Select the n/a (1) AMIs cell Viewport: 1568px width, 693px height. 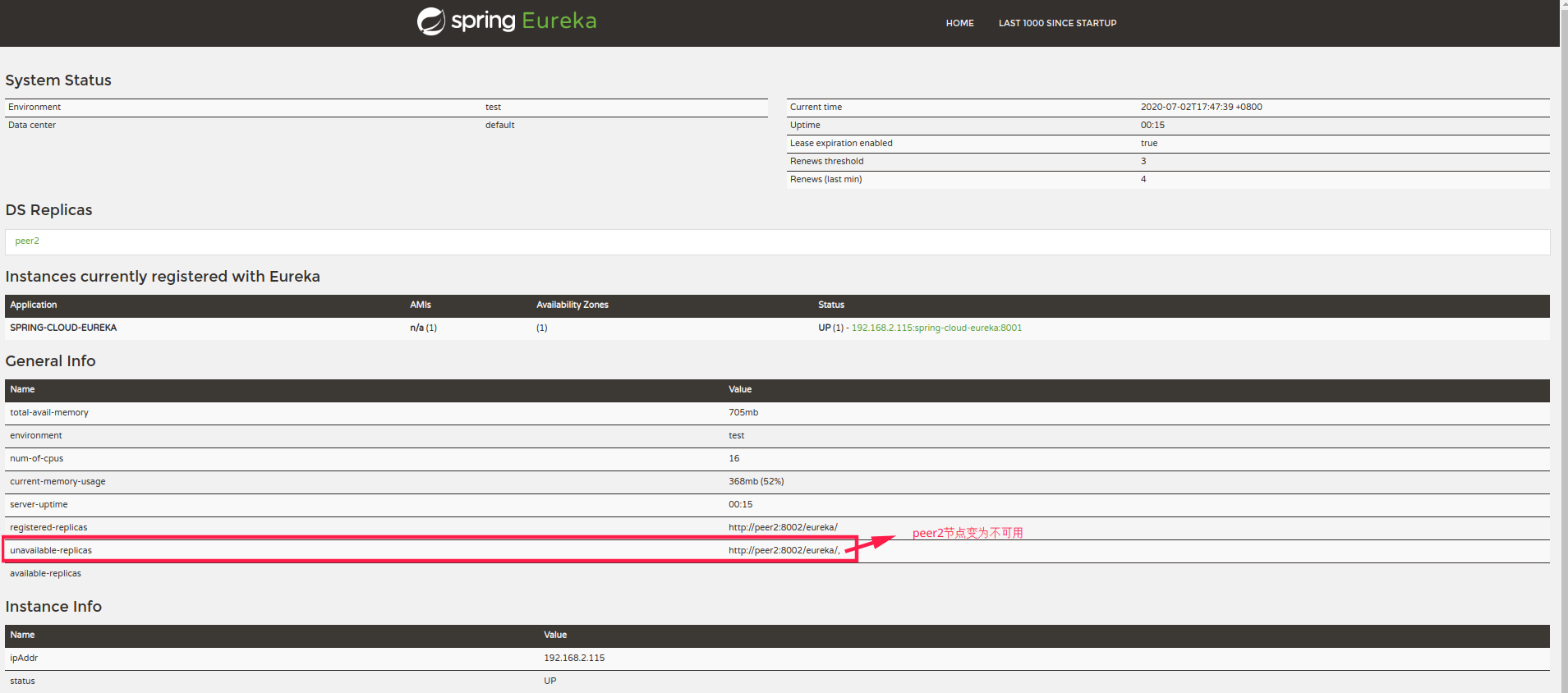[423, 328]
